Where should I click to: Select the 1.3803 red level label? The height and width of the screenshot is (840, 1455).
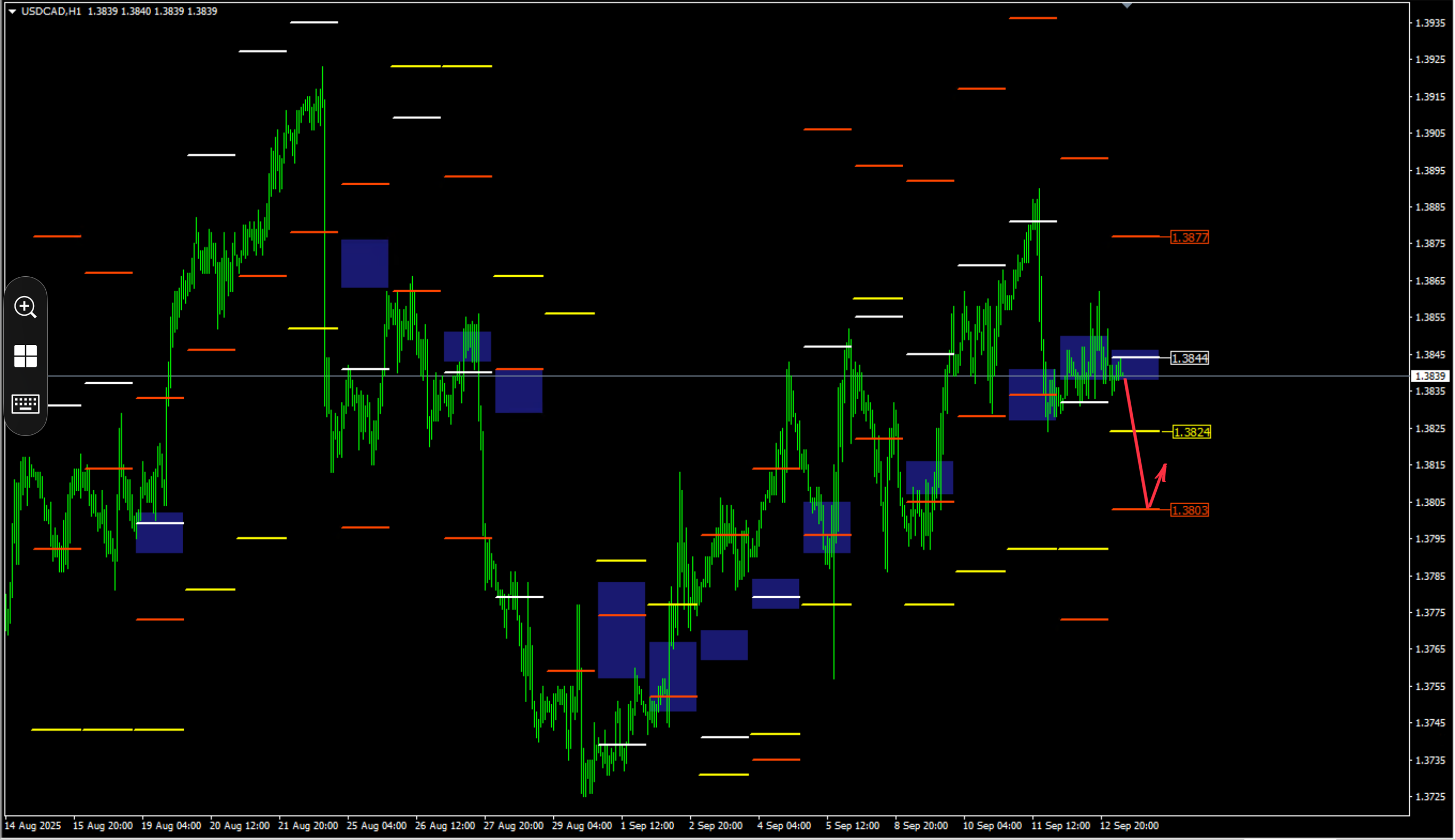(1189, 510)
